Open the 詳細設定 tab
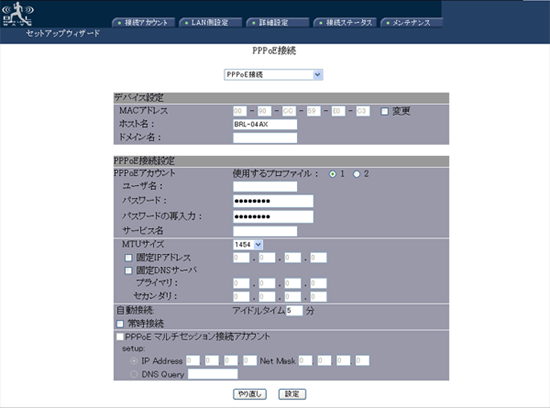550x408 pixels. (x=277, y=23)
